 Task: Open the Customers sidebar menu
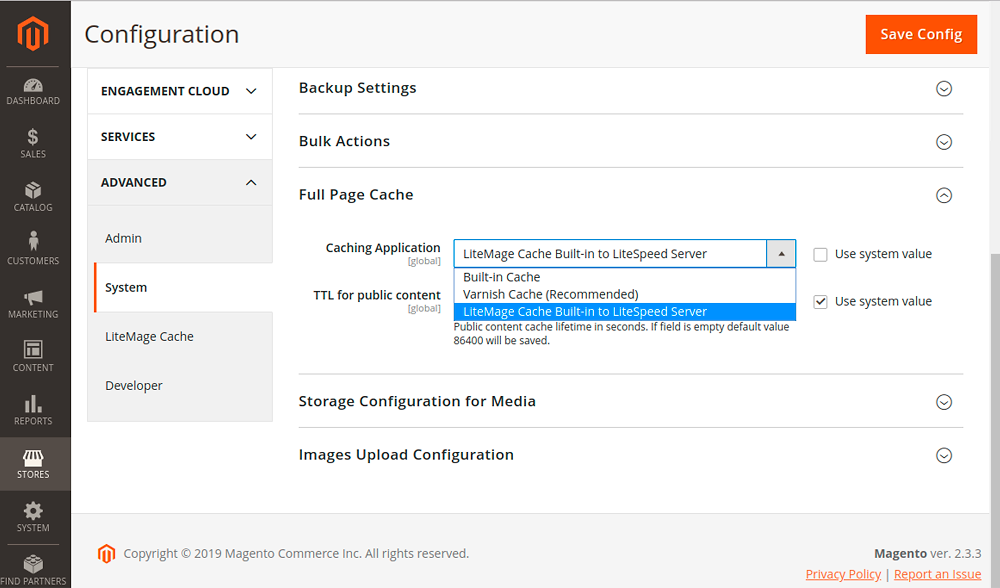(x=33, y=249)
